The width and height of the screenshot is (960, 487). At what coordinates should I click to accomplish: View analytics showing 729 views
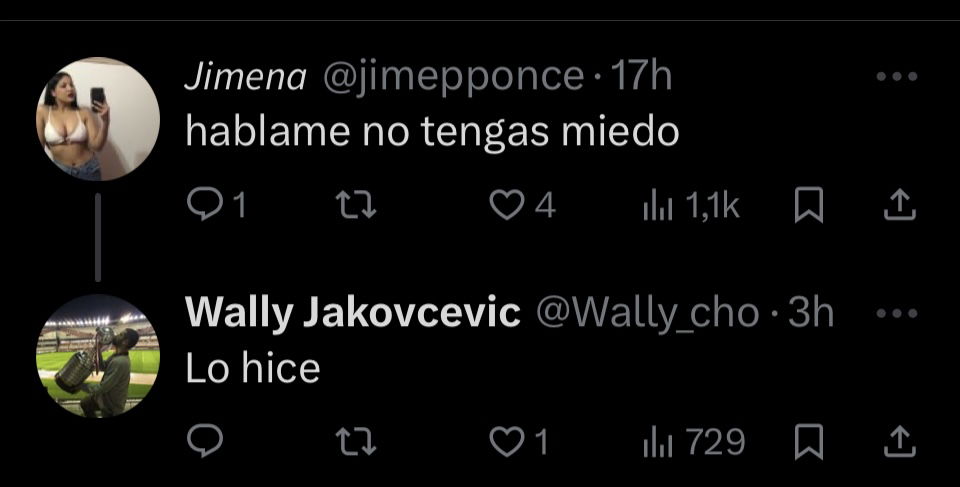tap(693, 442)
